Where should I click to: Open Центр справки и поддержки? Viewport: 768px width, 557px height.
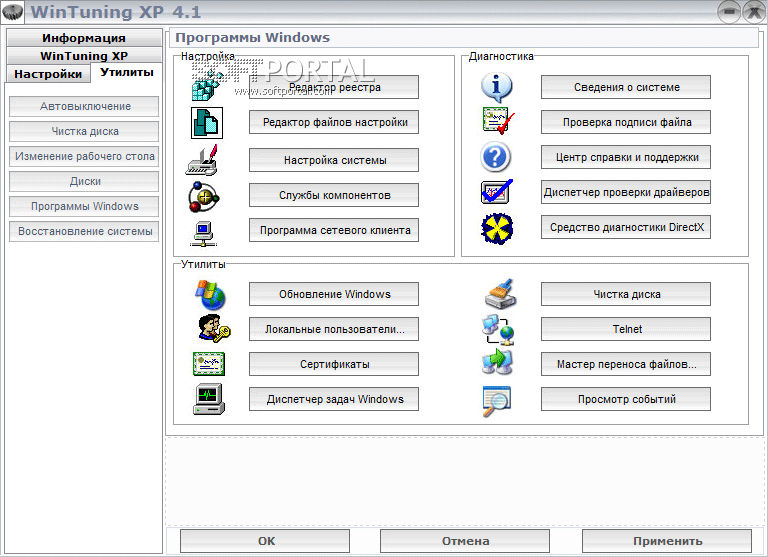pos(626,157)
